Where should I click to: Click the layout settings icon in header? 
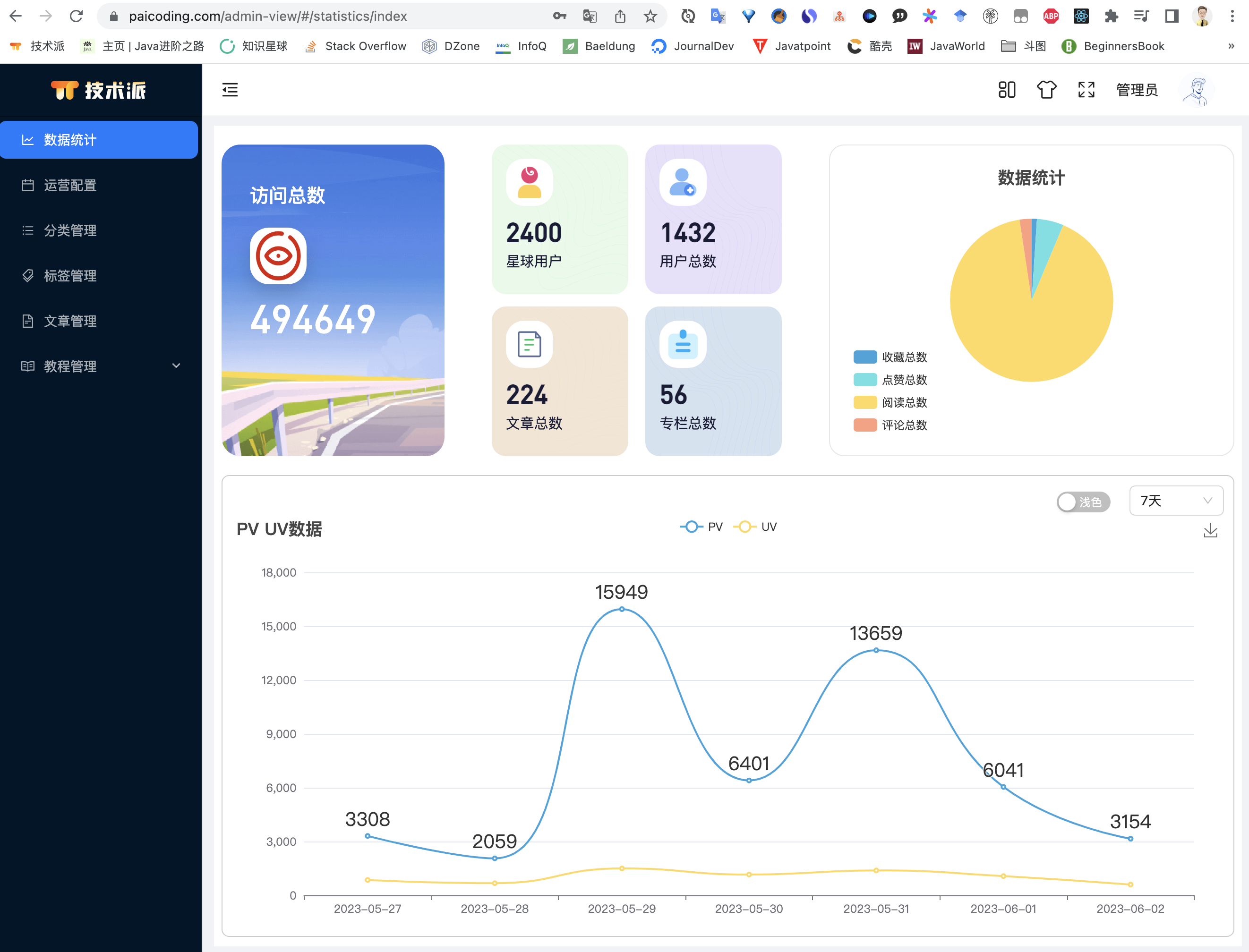click(x=1007, y=90)
